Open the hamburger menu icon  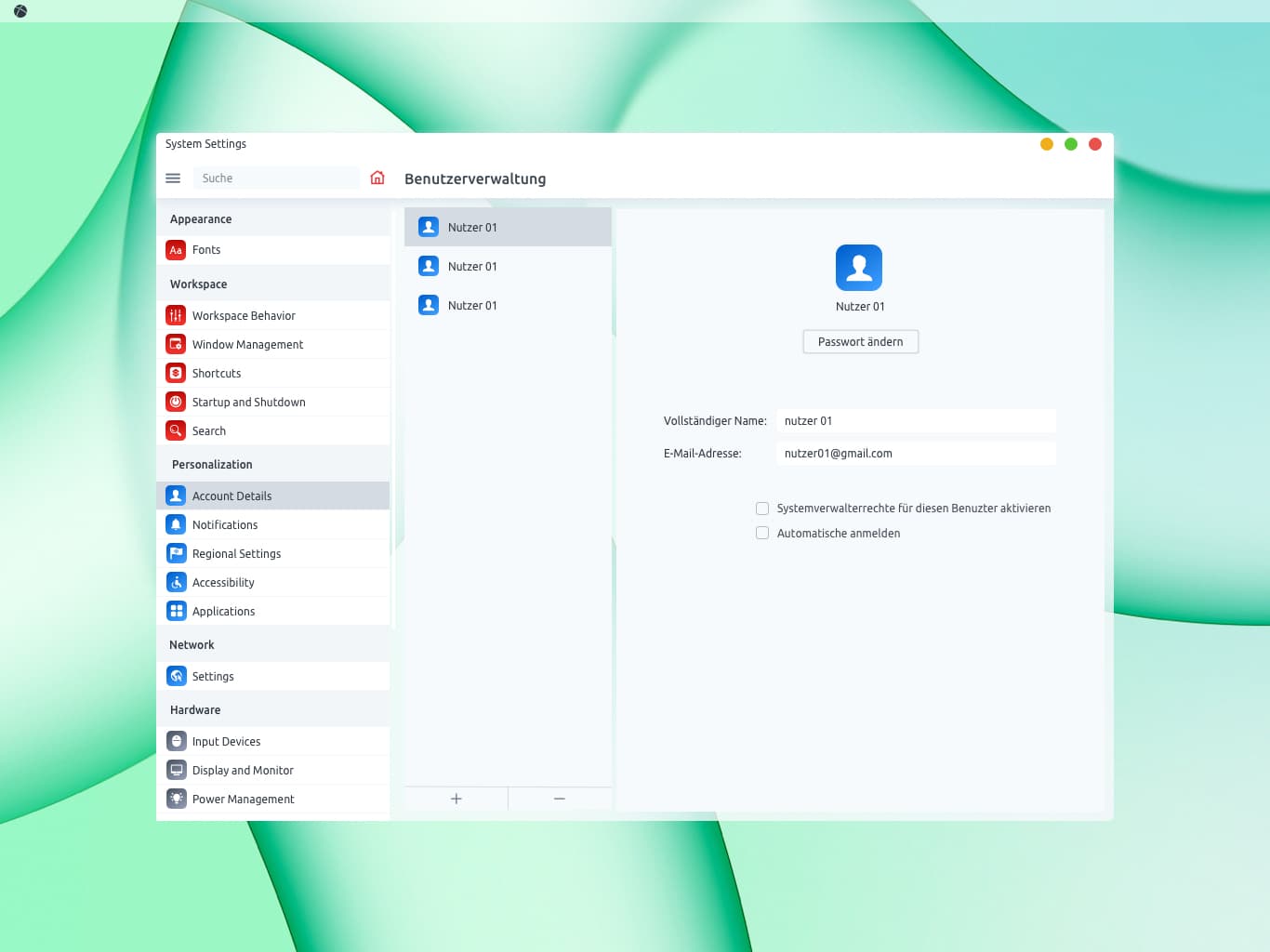173,178
